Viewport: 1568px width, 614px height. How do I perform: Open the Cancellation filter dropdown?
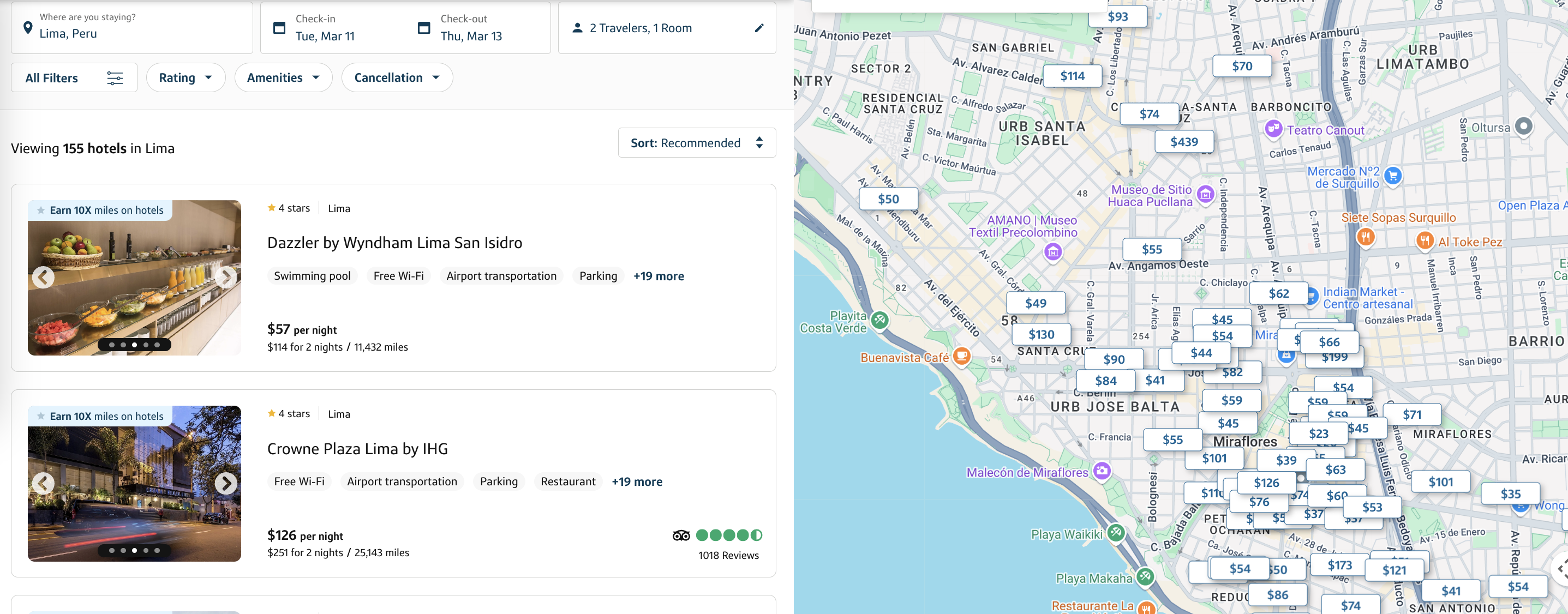coord(397,78)
